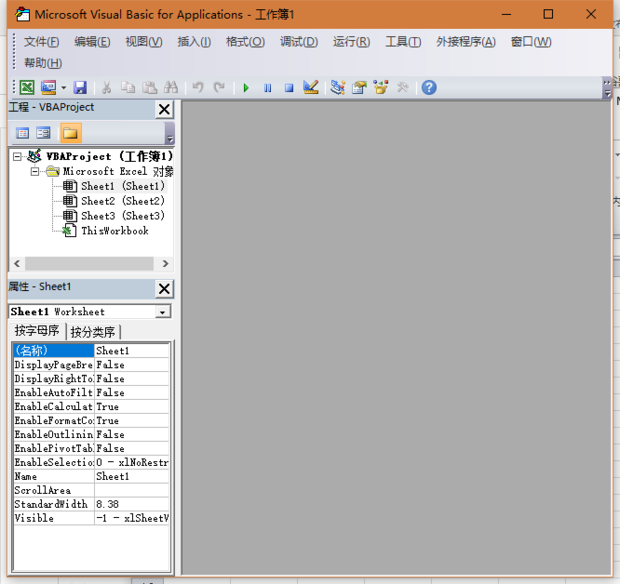The height and width of the screenshot is (584, 620).
Task: Open the Object Browser icon
Action: point(381,88)
